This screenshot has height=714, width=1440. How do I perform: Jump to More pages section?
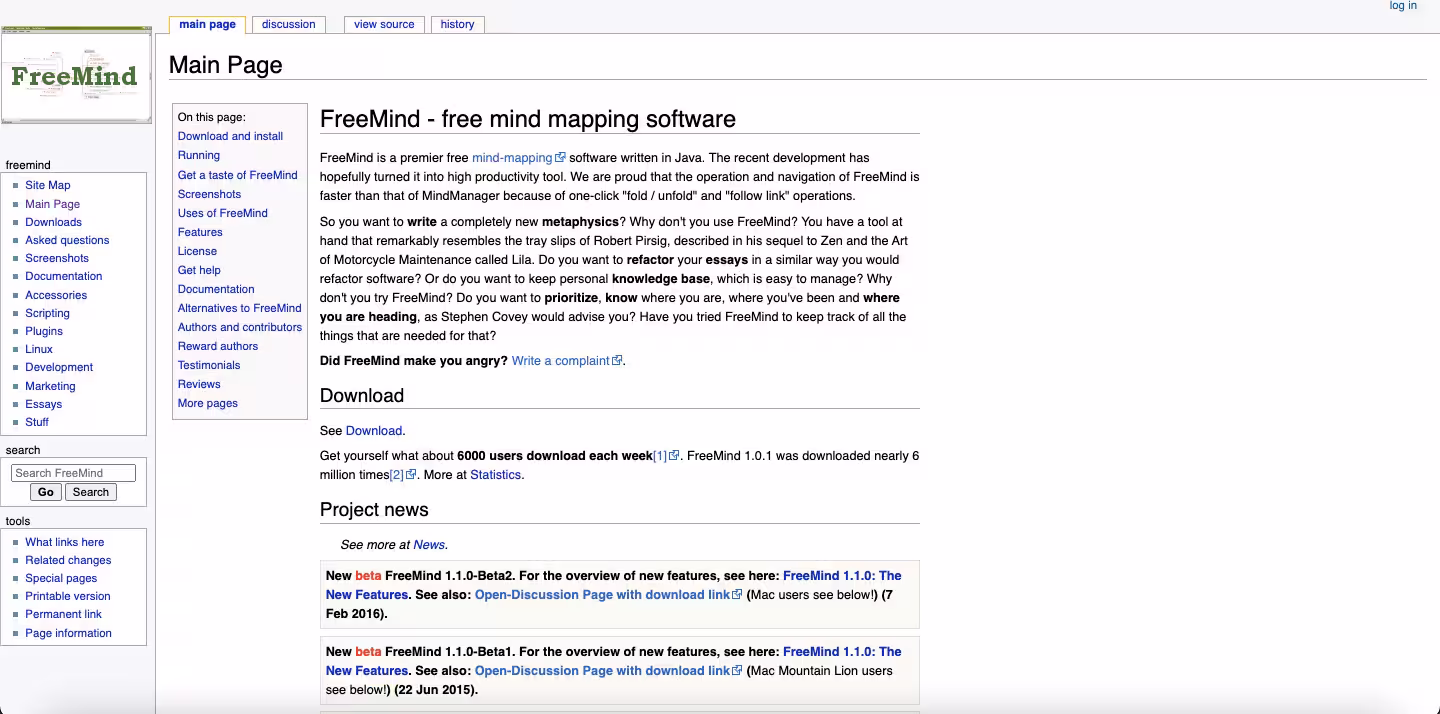(208, 403)
